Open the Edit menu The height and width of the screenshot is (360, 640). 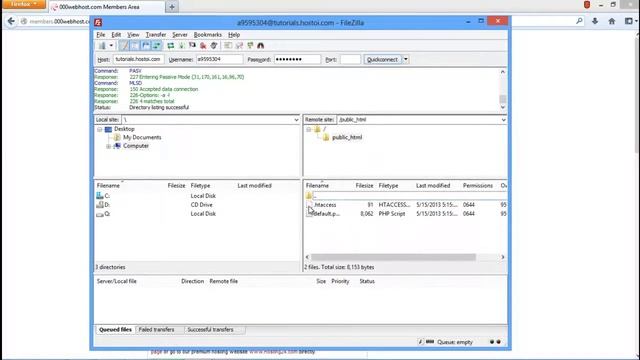(116, 35)
